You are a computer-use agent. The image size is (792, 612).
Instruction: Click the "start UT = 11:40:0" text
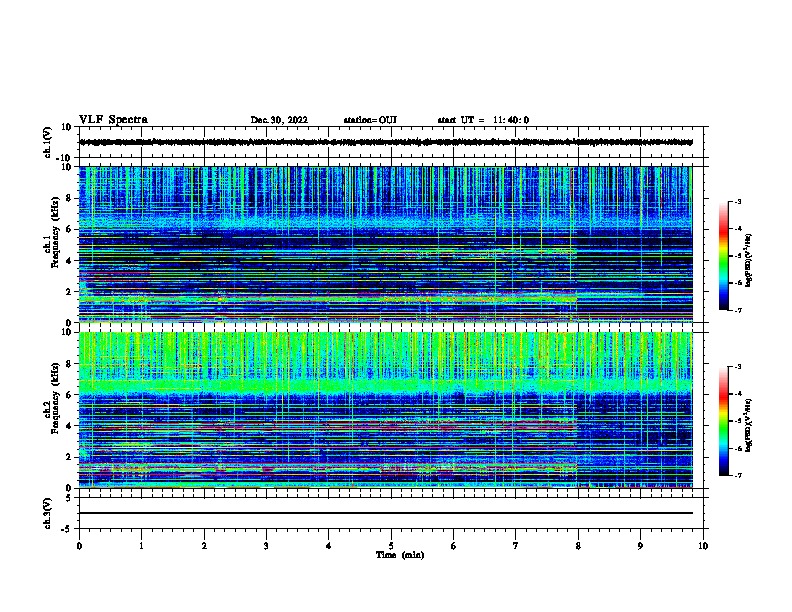(483, 120)
